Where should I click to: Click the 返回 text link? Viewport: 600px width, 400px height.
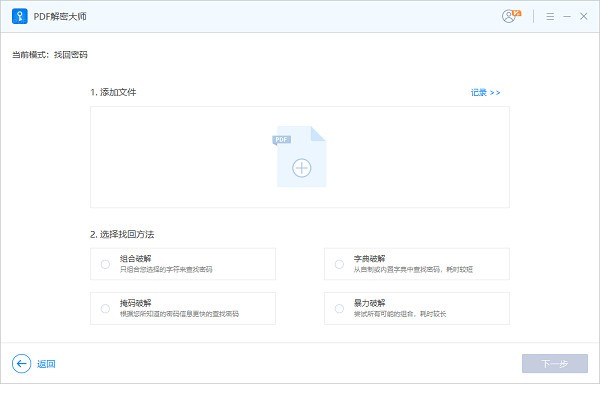click(46, 364)
